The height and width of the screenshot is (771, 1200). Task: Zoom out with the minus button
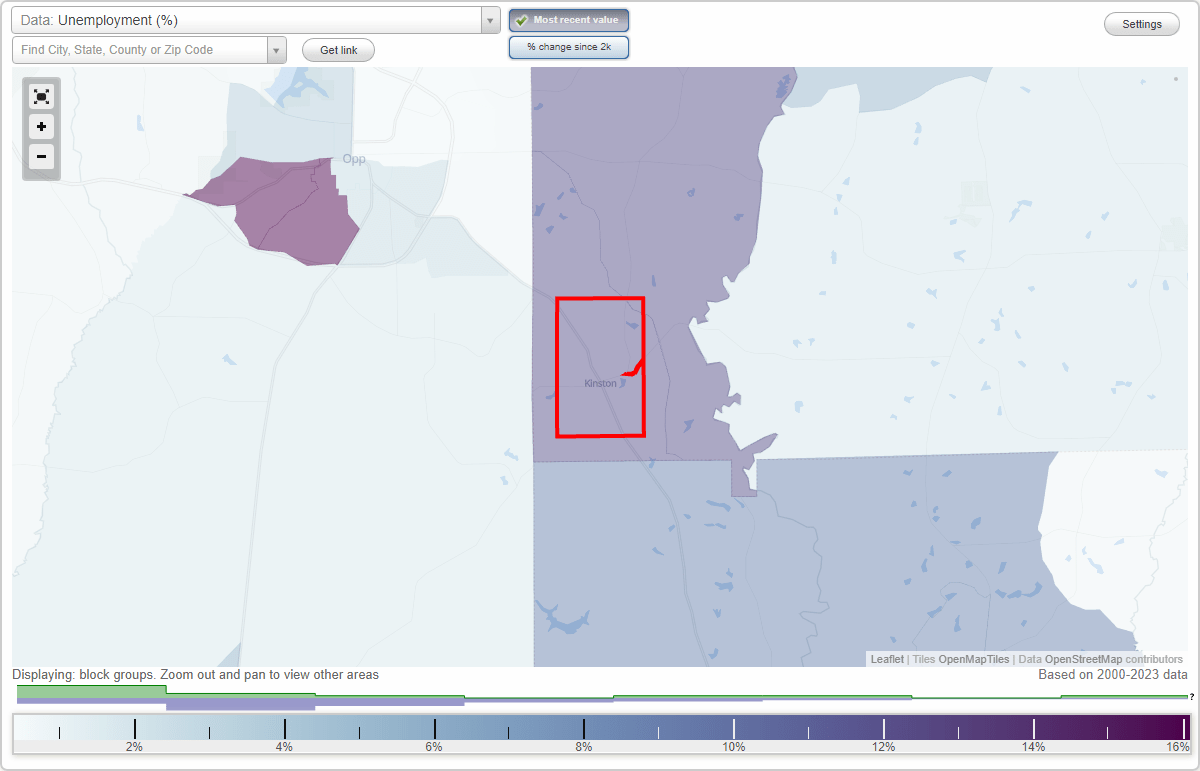41,156
